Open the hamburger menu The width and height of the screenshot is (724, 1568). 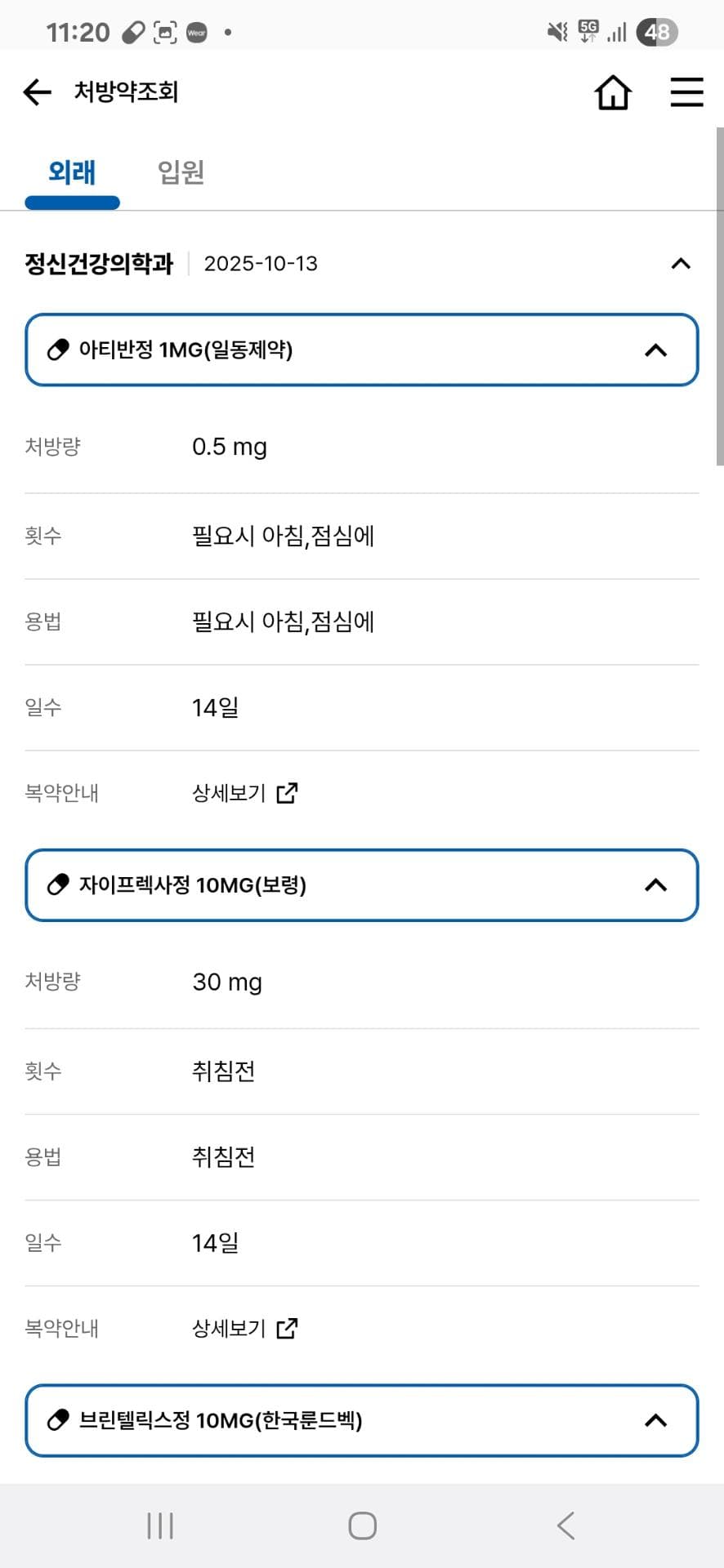click(x=686, y=92)
